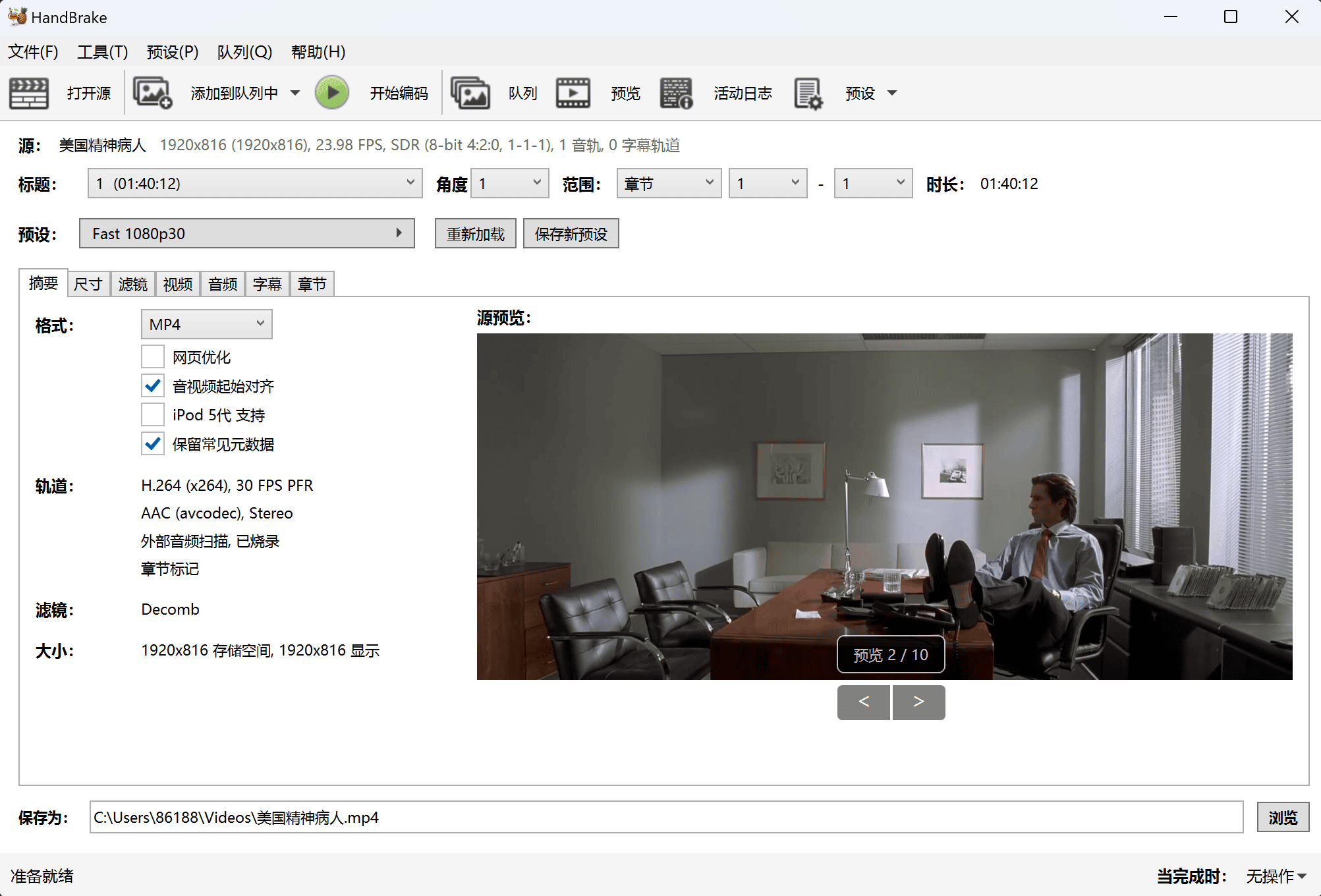Switch to the 视频 tab

pos(178,285)
